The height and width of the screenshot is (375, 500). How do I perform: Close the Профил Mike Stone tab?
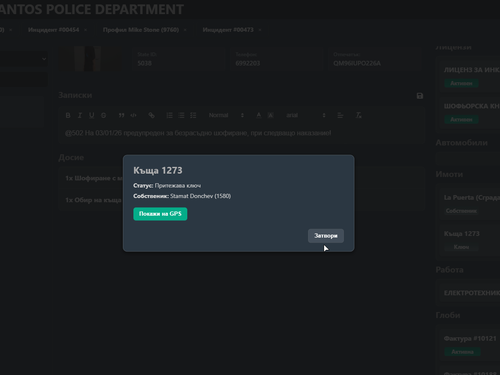(x=185, y=30)
